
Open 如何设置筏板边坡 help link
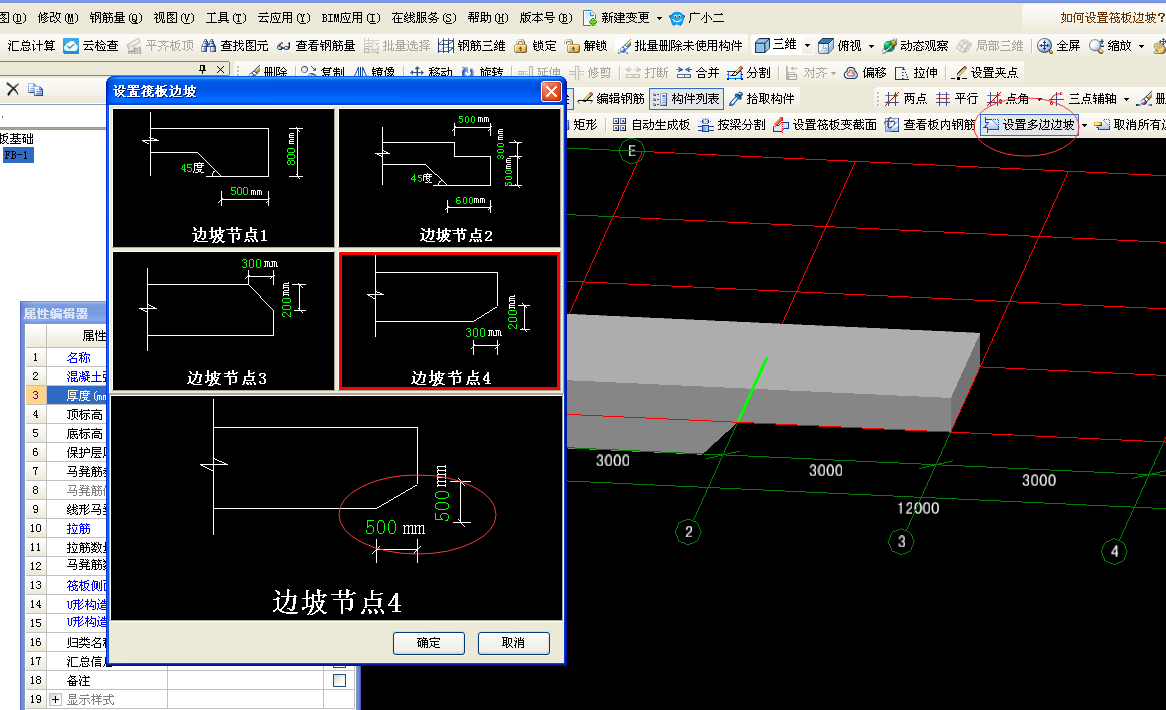1112,18
